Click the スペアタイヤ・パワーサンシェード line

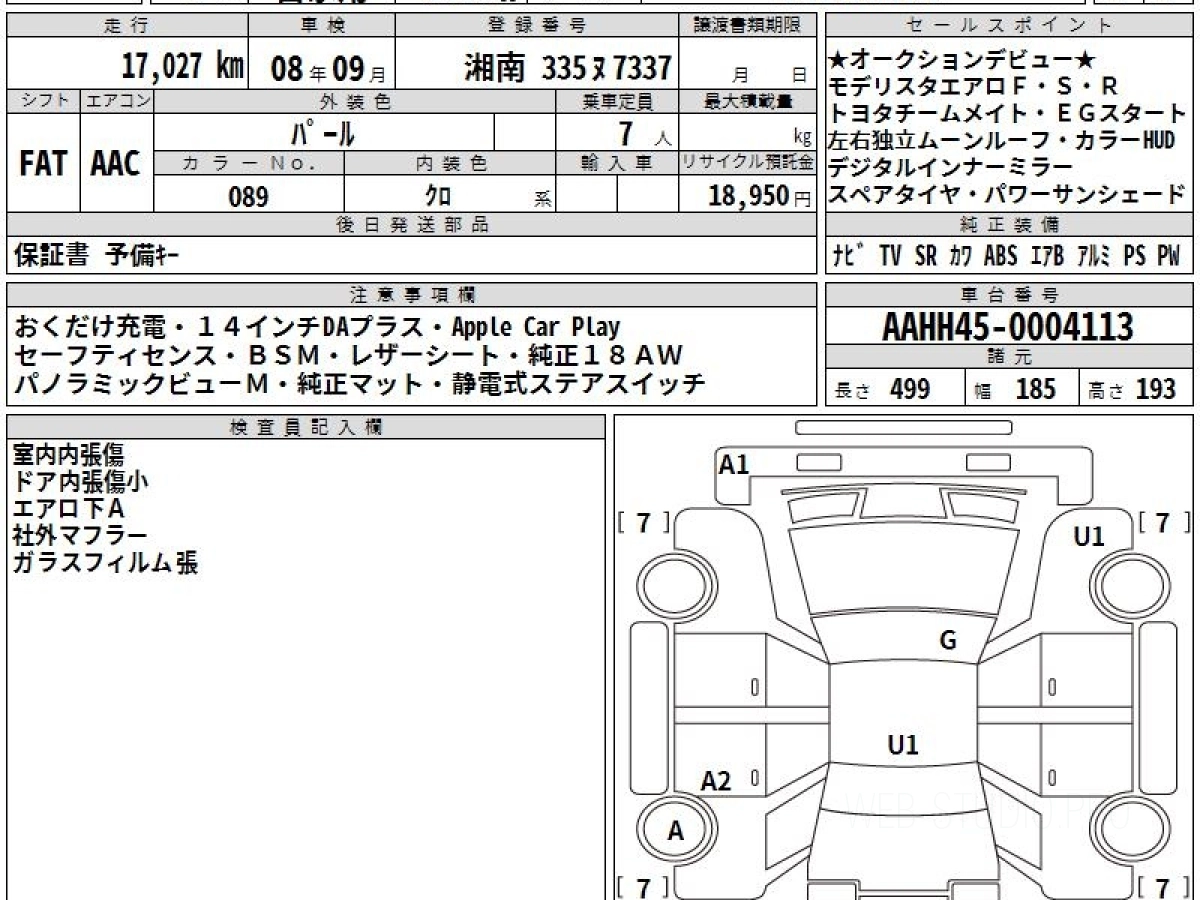click(x=1007, y=194)
